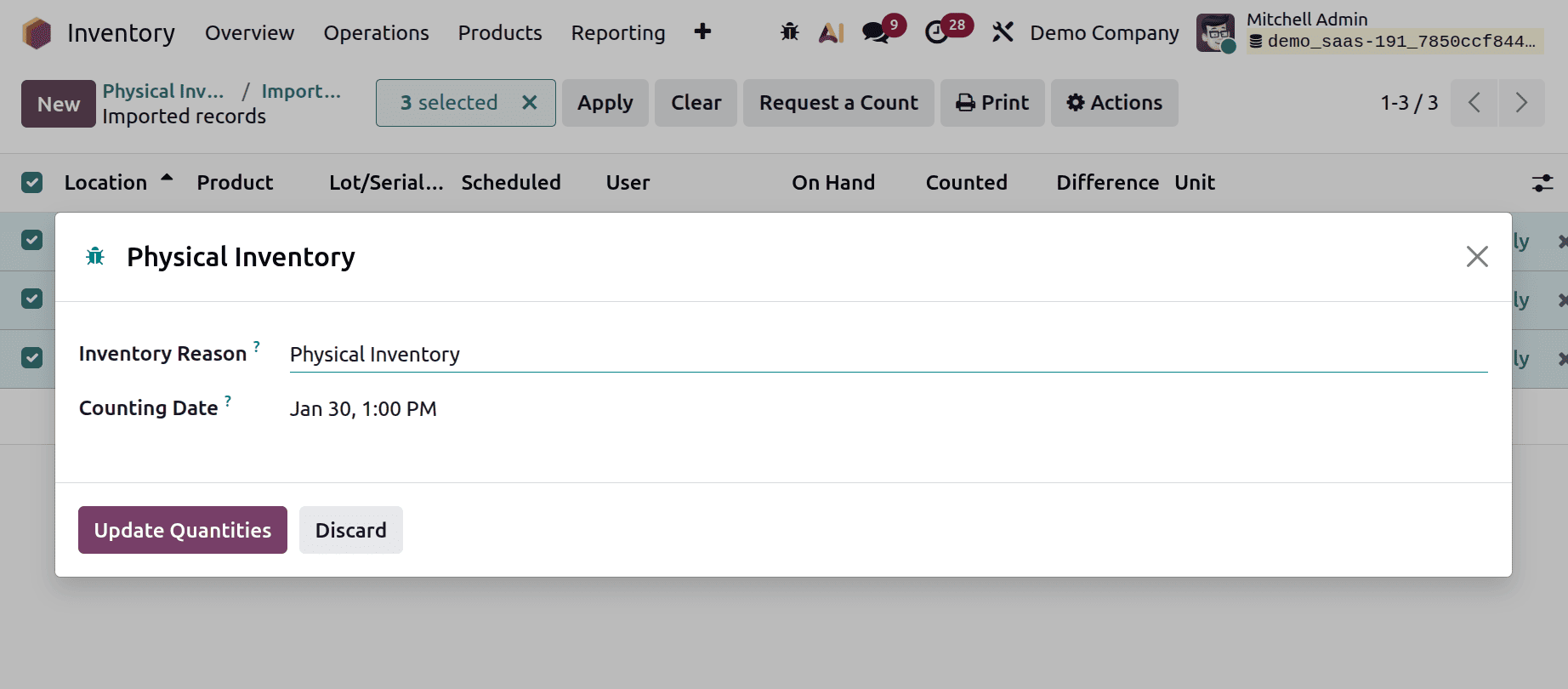Uncheck the select-all checkbox in the list header
This screenshot has width=1568, height=689.
click(x=31, y=182)
